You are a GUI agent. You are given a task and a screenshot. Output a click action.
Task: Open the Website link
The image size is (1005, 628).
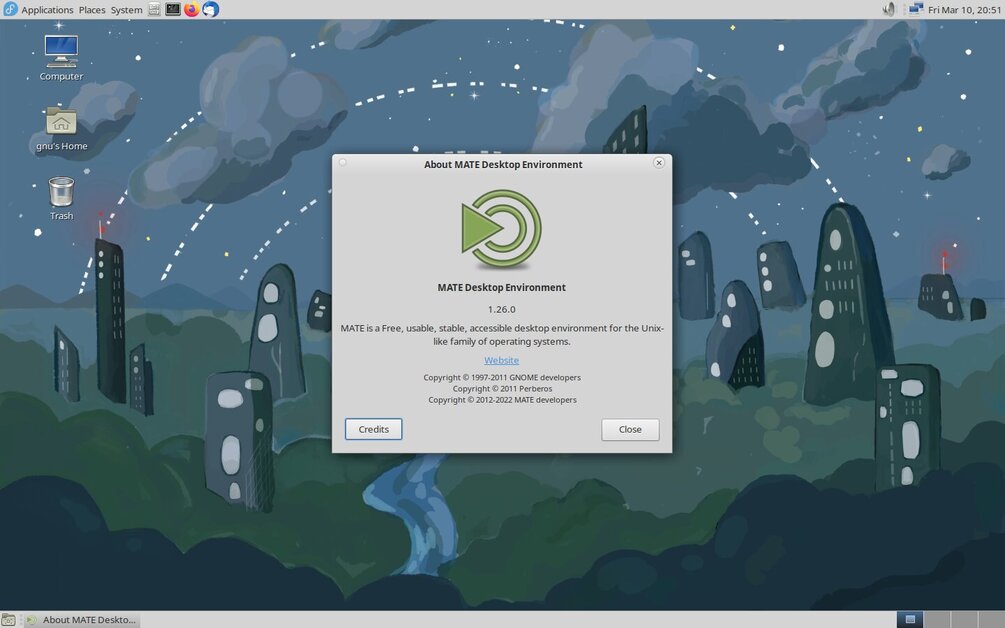pyautogui.click(x=501, y=360)
